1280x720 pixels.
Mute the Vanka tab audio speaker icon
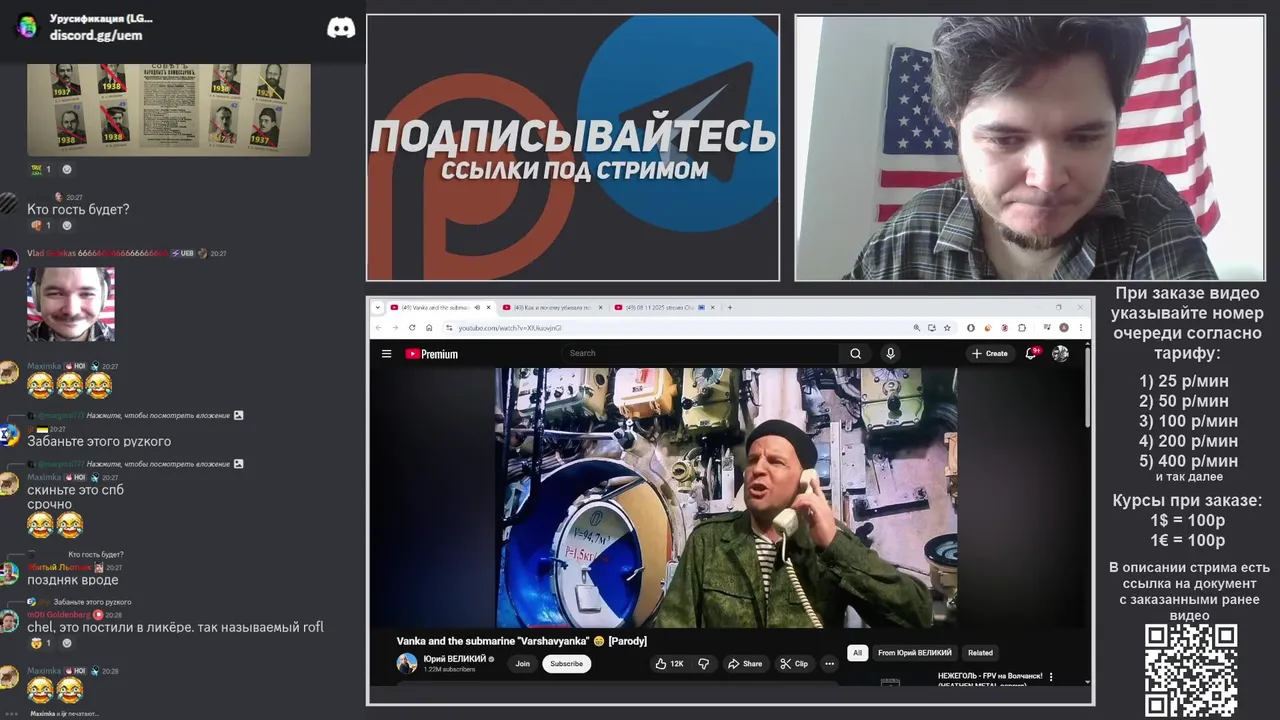(x=477, y=308)
